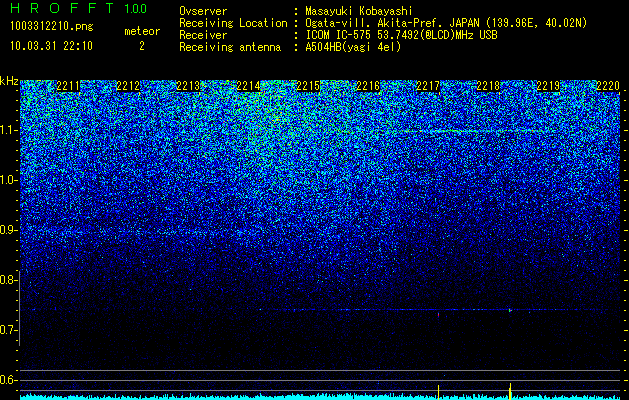Click the 1.1 frequency axis label

click(x=7, y=130)
